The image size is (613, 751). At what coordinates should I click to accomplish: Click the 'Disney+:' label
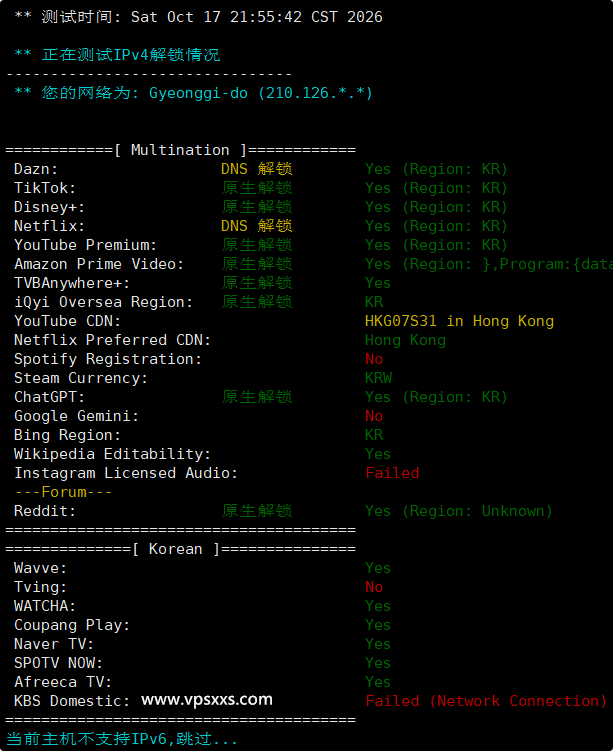49,207
